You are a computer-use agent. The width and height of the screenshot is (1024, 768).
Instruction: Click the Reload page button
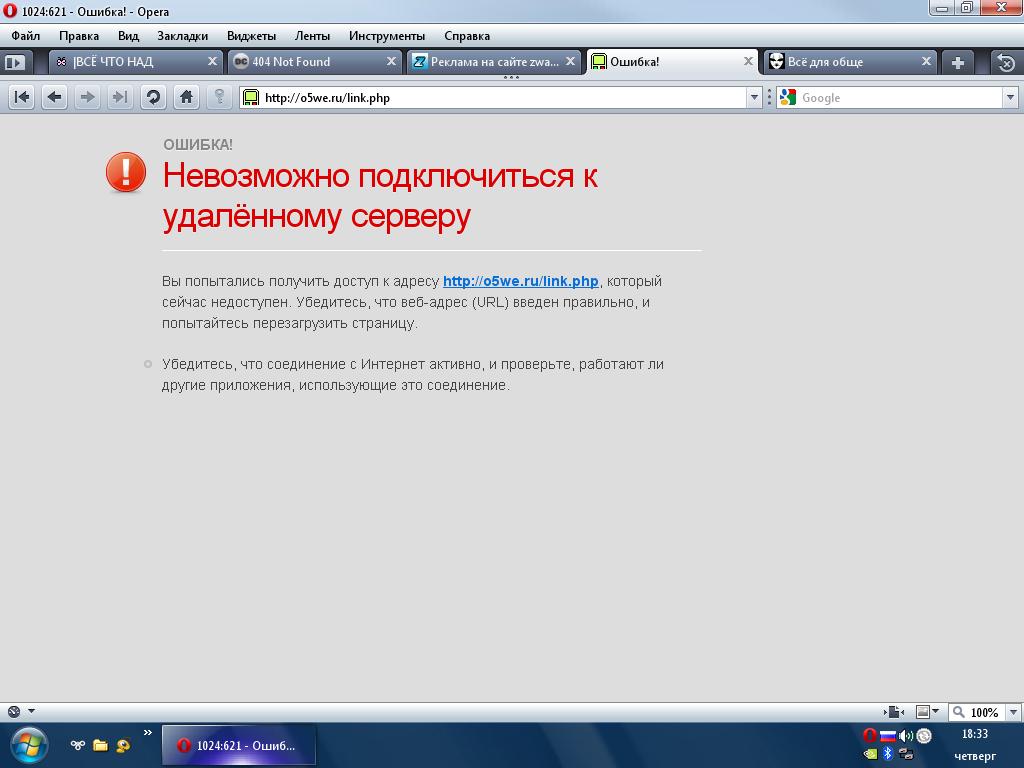pyautogui.click(x=153, y=97)
